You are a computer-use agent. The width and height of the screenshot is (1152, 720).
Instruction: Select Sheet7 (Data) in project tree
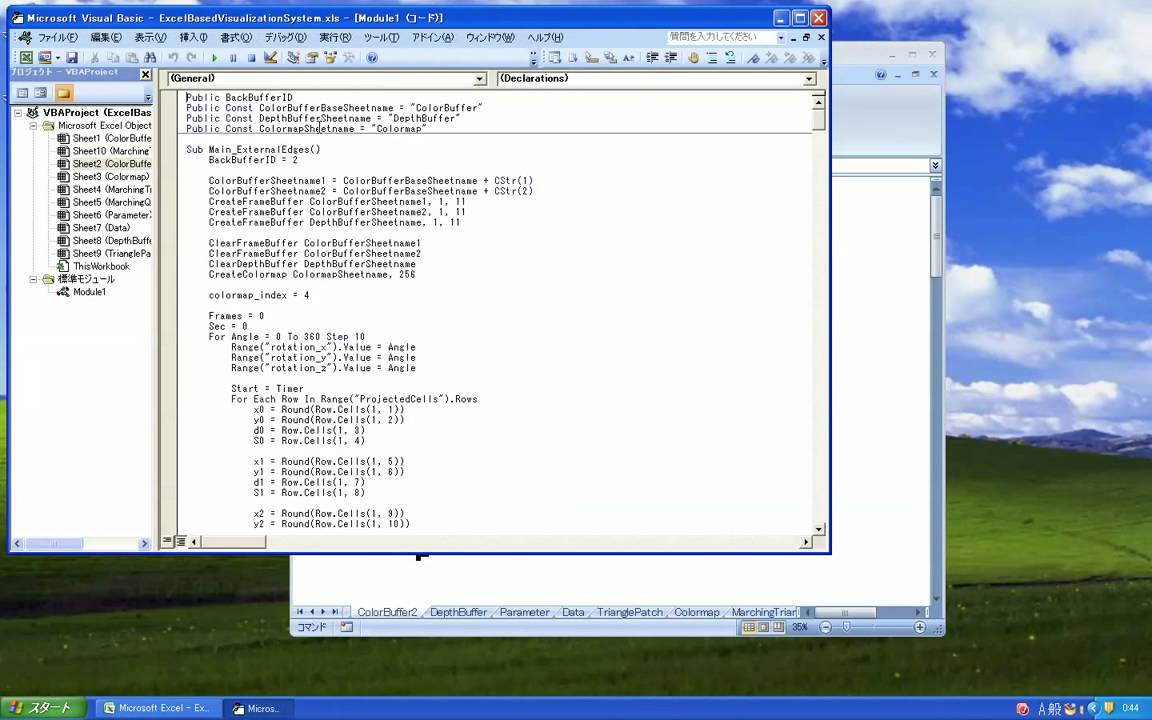[x=101, y=228]
